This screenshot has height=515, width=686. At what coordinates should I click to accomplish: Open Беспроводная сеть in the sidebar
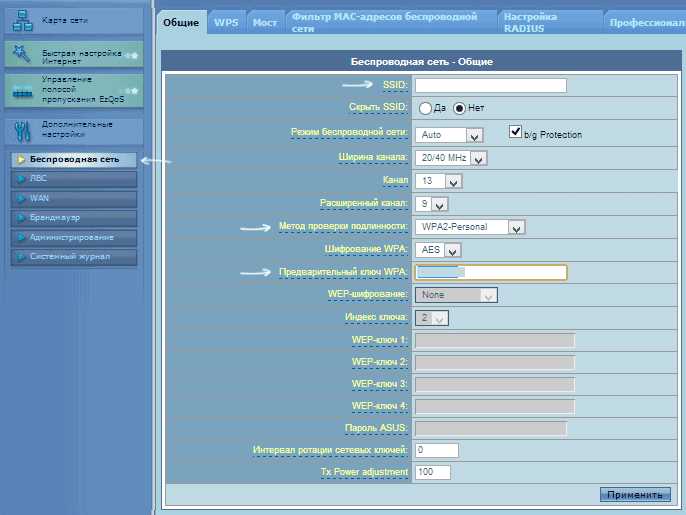pos(74,160)
